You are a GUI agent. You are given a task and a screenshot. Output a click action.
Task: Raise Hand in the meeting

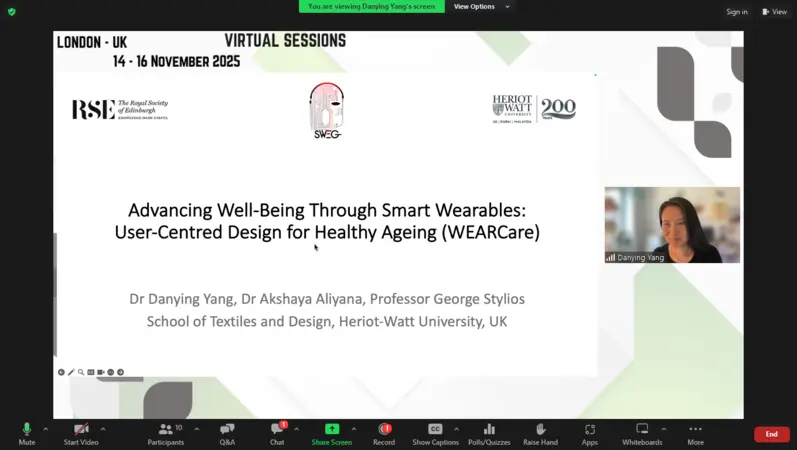click(x=540, y=430)
